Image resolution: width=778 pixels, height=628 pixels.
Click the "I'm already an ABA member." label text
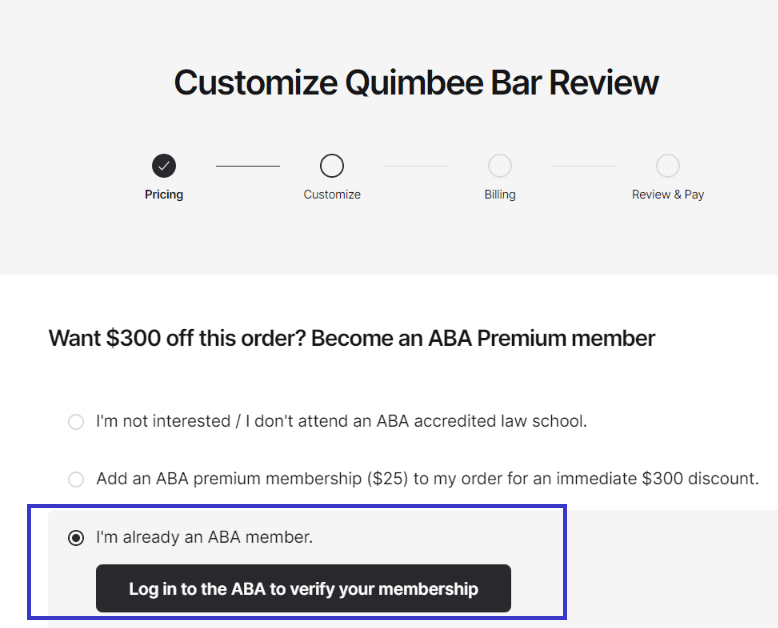tap(204, 537)
